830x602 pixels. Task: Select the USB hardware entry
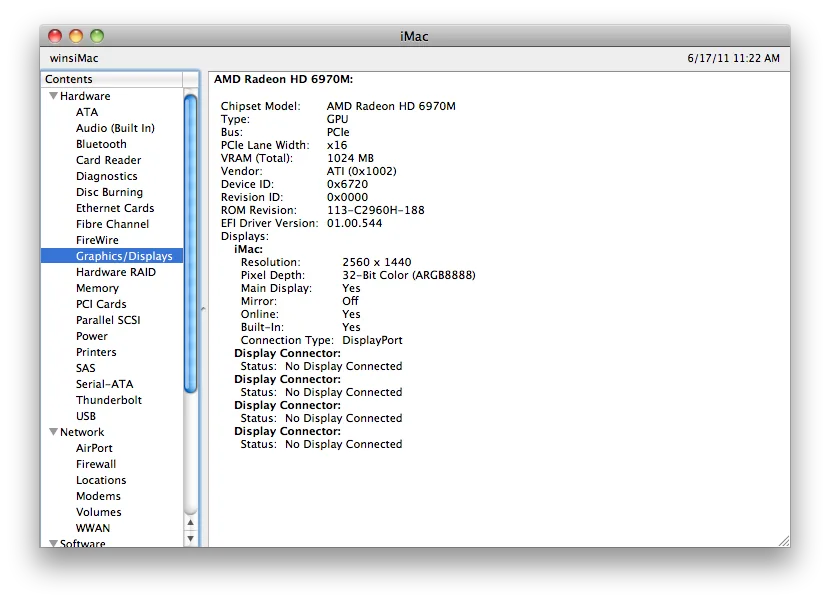click(86, 416)
